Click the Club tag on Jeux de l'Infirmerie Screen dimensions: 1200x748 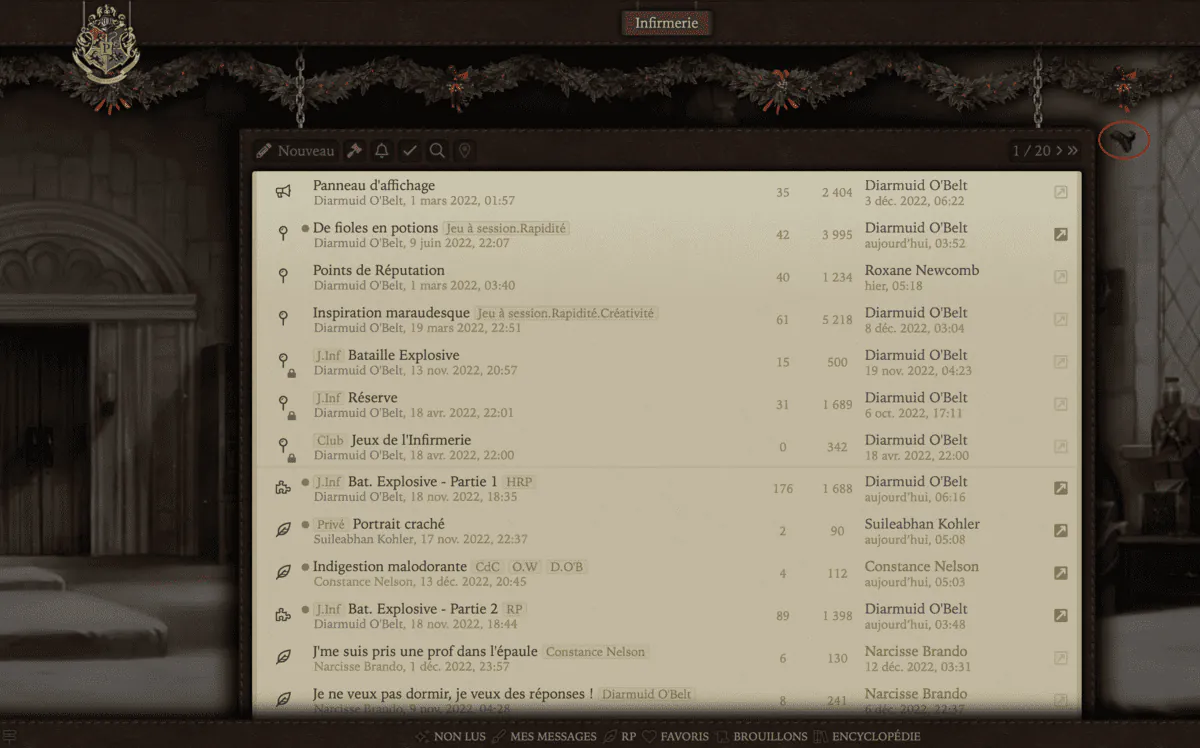(329, 440)
